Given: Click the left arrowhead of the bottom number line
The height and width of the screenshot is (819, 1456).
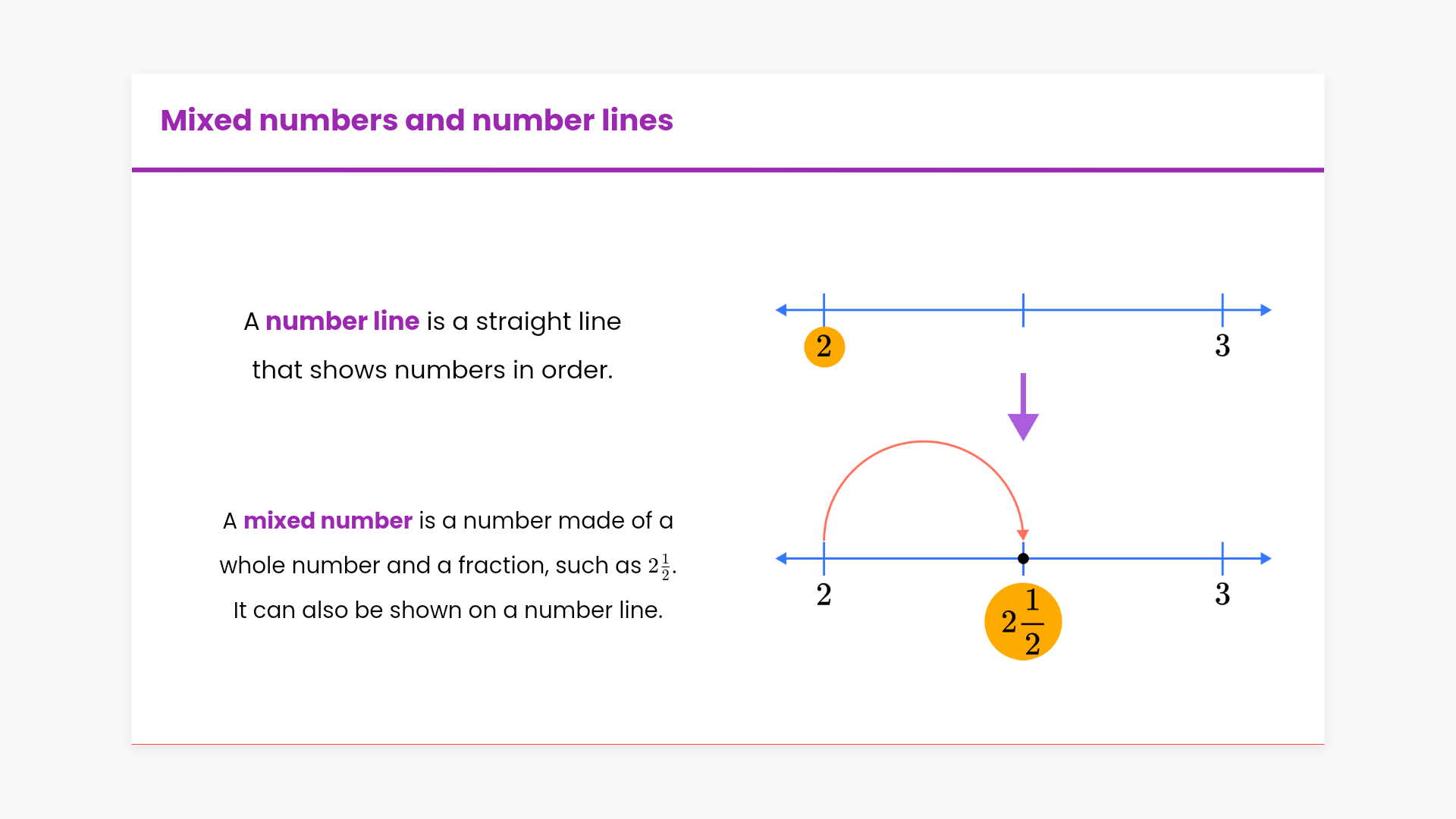Looking at the screenshot, I should pos(782,559).
